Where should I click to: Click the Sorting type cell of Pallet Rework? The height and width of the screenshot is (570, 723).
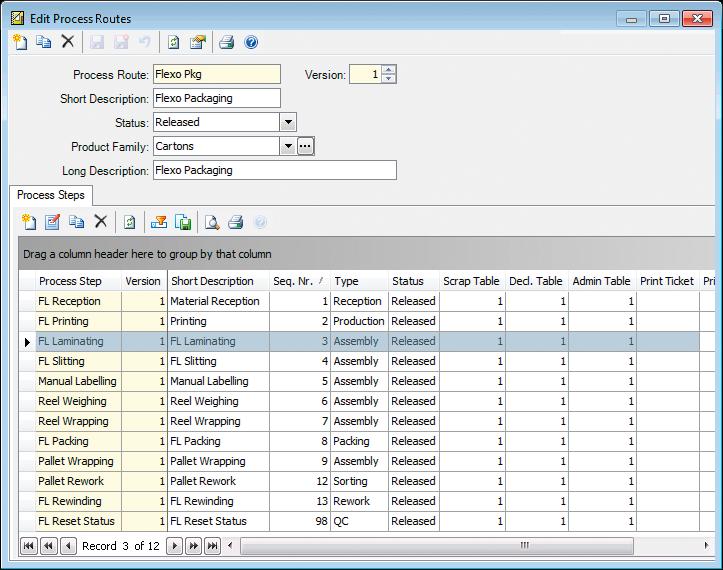pos(359,481)
